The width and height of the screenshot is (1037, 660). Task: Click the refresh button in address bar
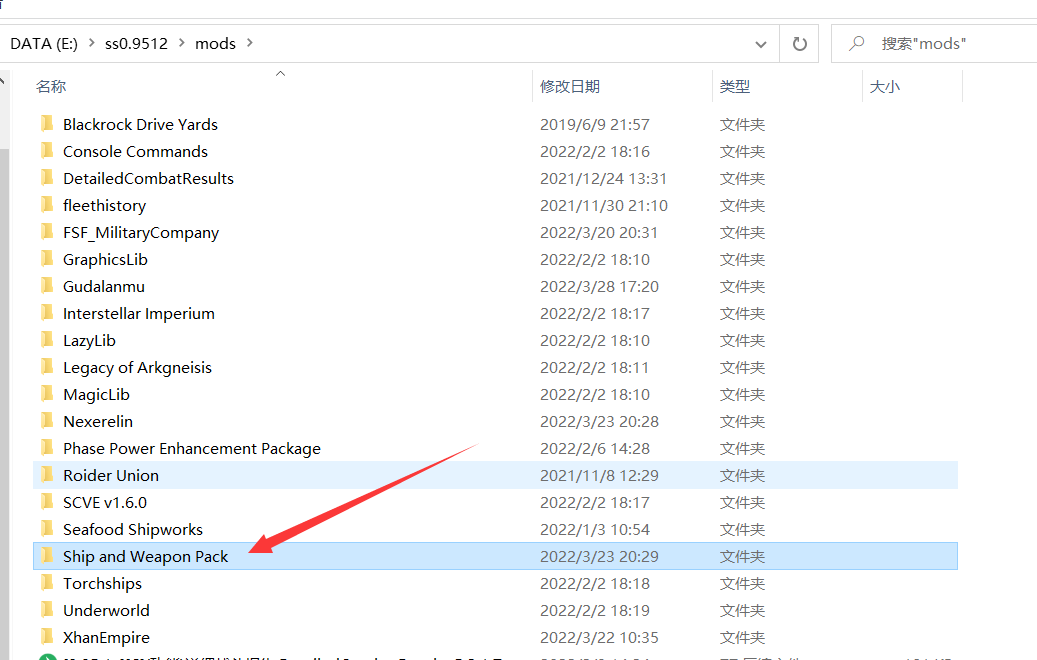(x=799, y=44)
